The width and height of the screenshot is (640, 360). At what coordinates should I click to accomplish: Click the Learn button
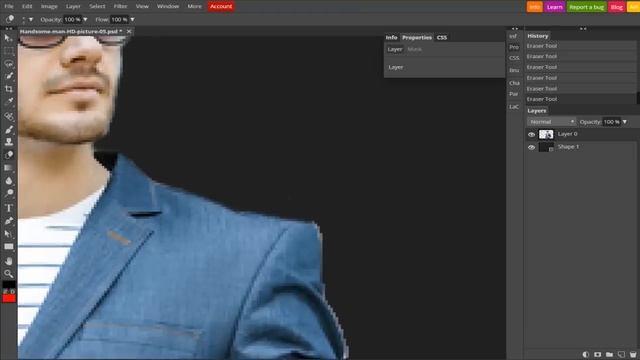(x=554, y=7)
